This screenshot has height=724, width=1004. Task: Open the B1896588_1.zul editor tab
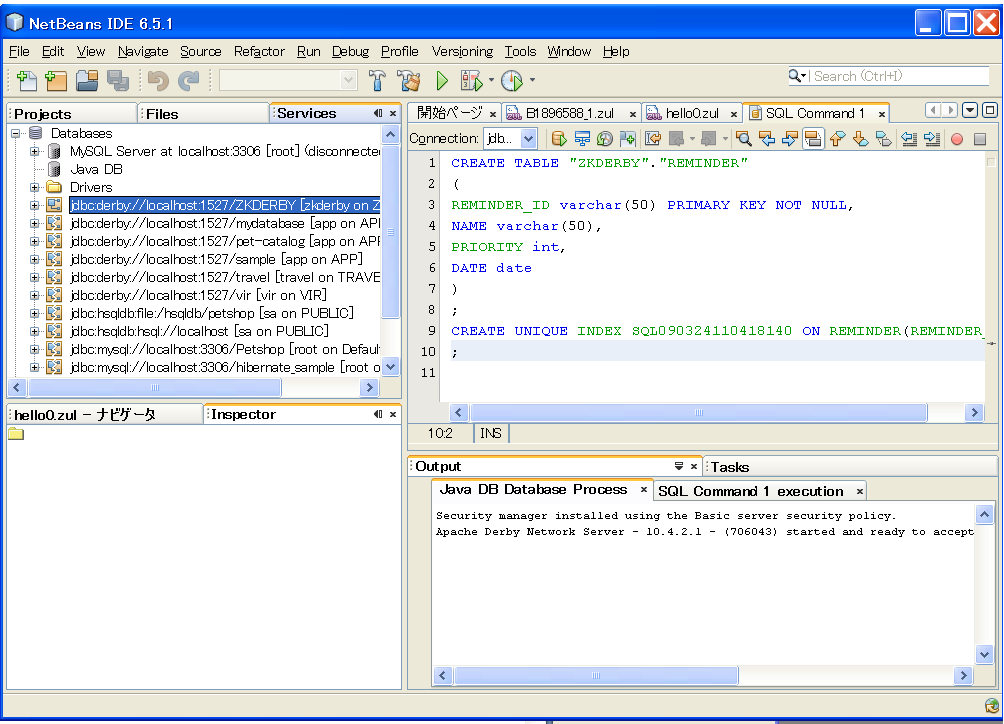569,113
